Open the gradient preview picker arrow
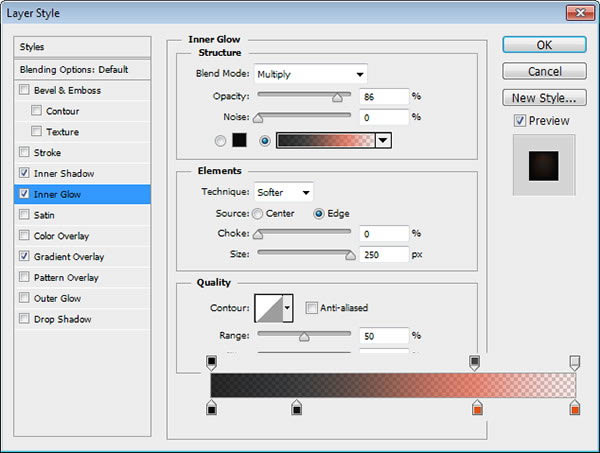This screenshot has width=600, height=453. tap(383, 140)
